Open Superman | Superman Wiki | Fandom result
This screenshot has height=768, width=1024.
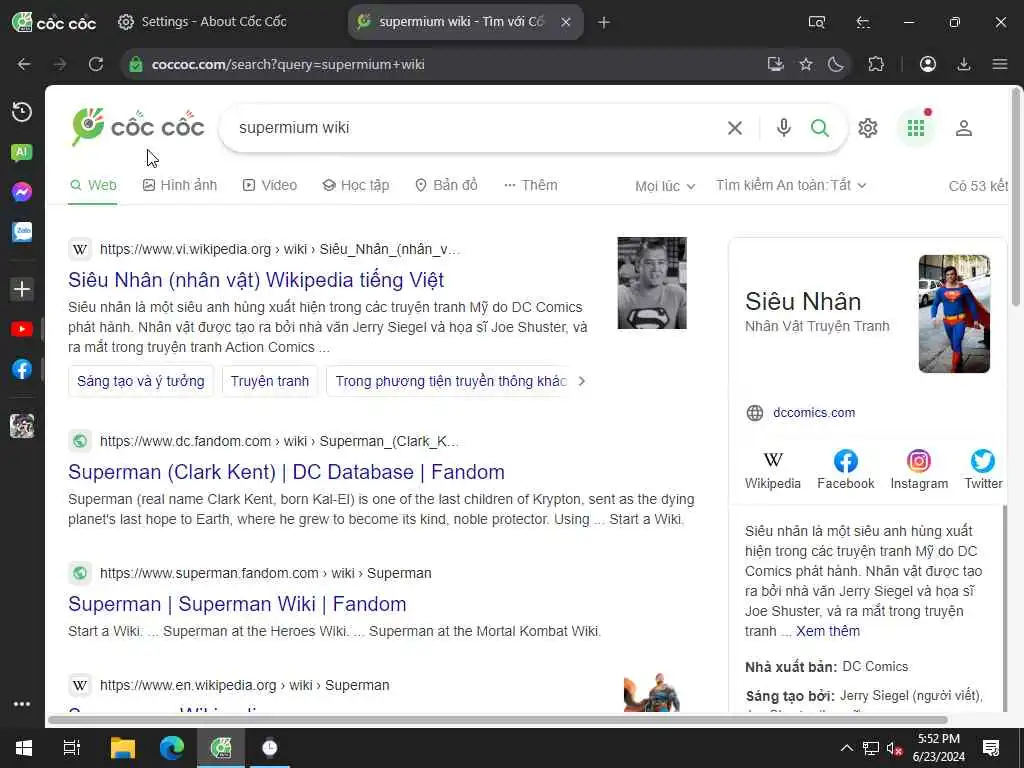click(237, 603)
